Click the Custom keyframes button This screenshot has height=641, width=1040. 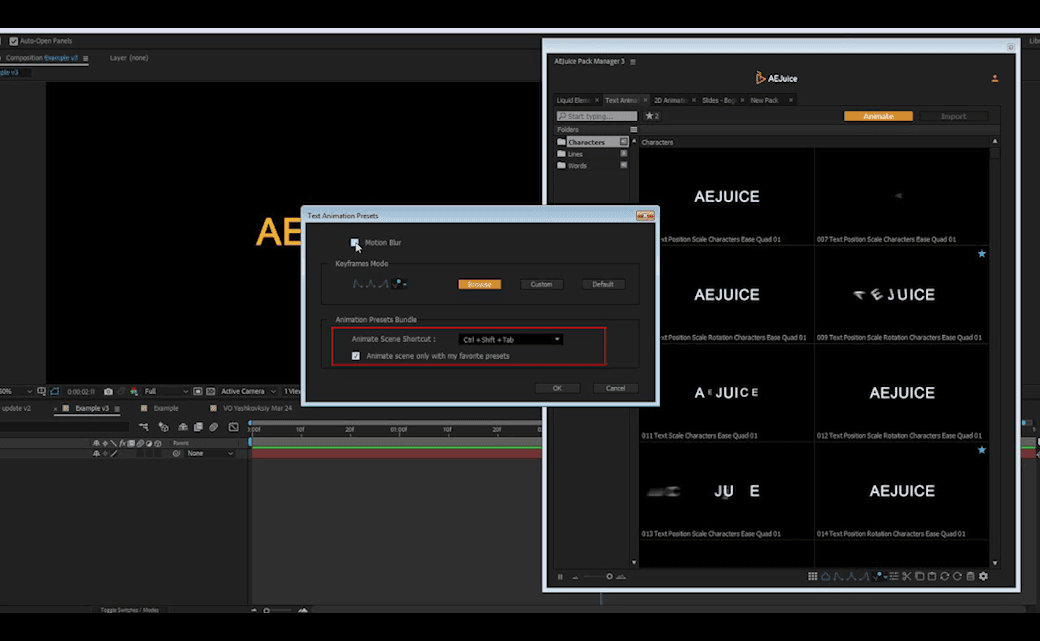click(541, 284)
